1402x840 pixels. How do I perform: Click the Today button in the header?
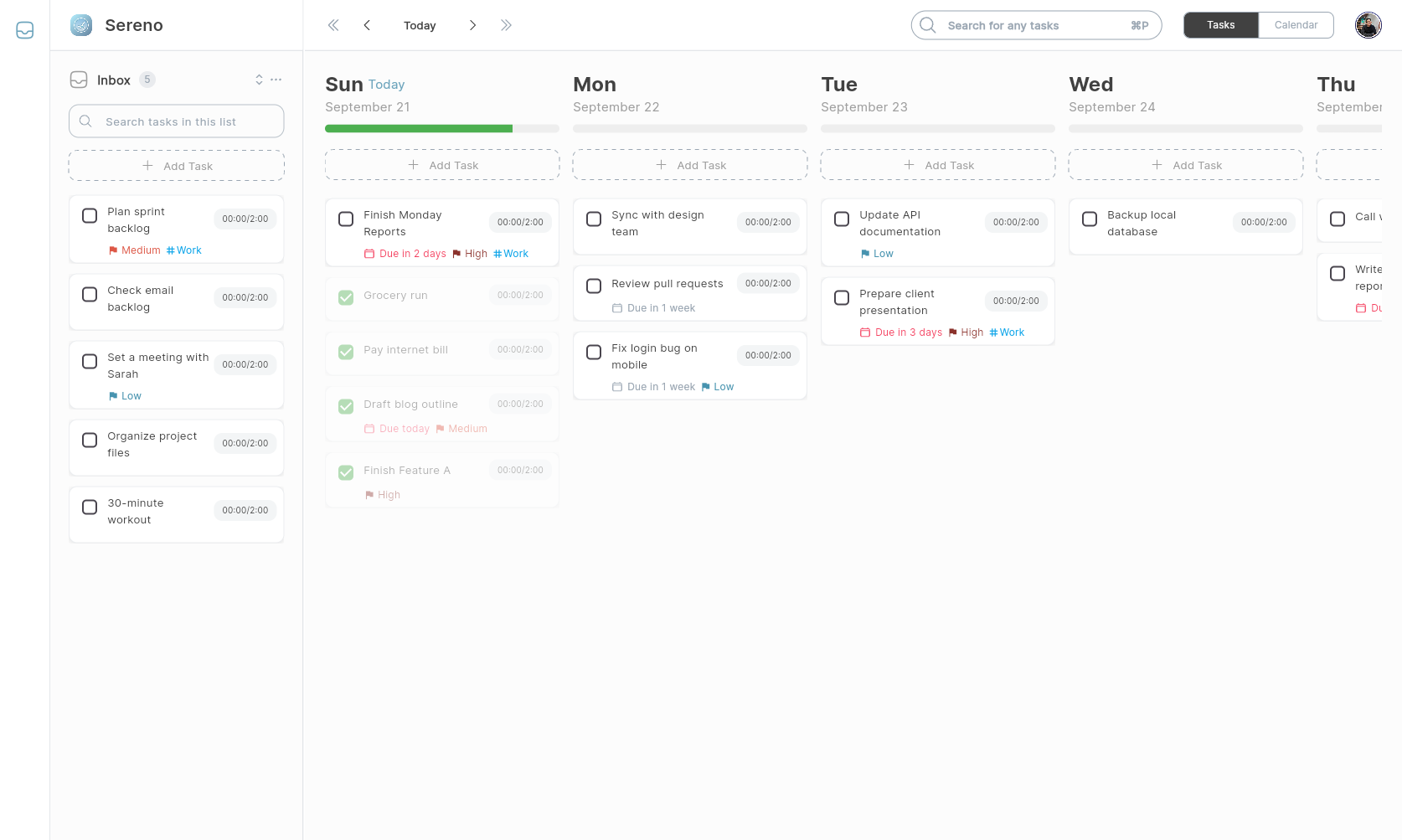tap(419, 25)
